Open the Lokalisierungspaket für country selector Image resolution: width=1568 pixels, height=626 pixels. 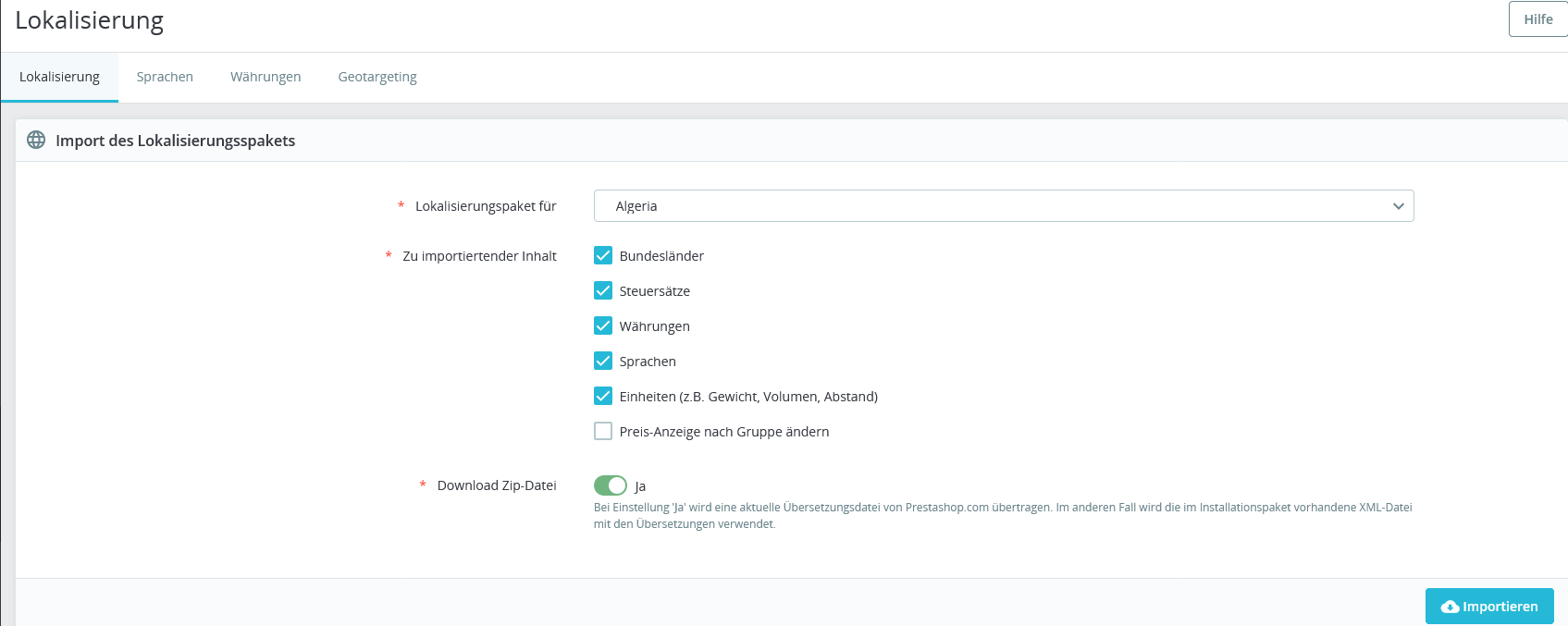tap(1003, 206)
